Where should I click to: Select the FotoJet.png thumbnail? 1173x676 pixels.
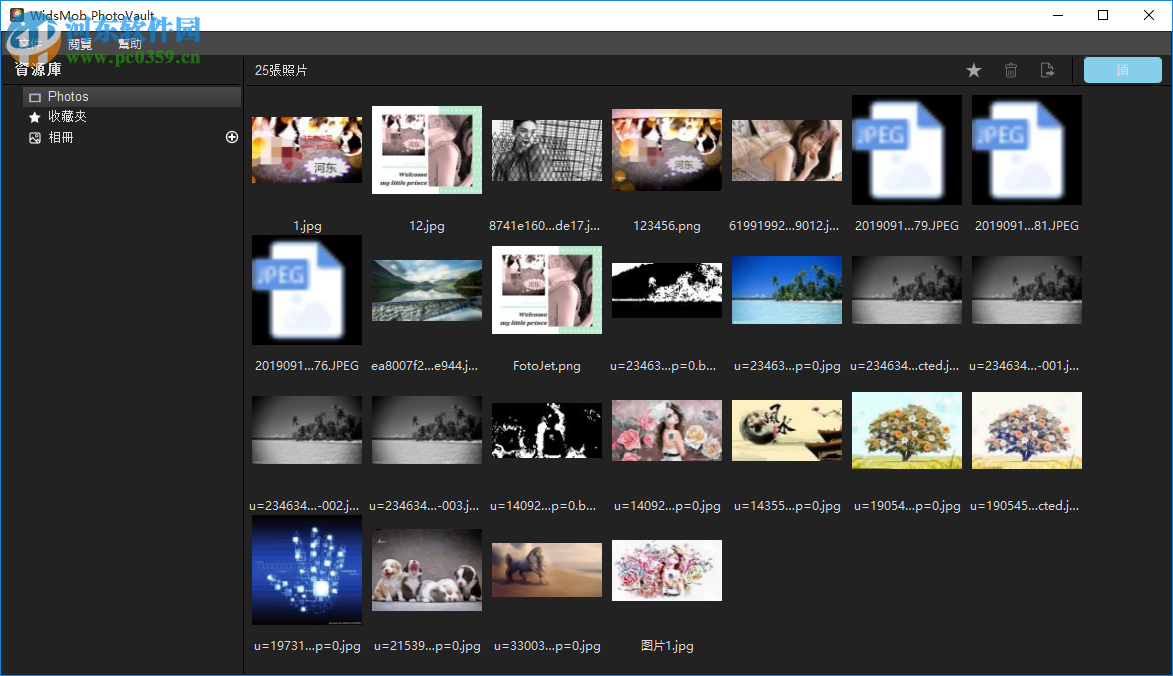coord(546,290)
